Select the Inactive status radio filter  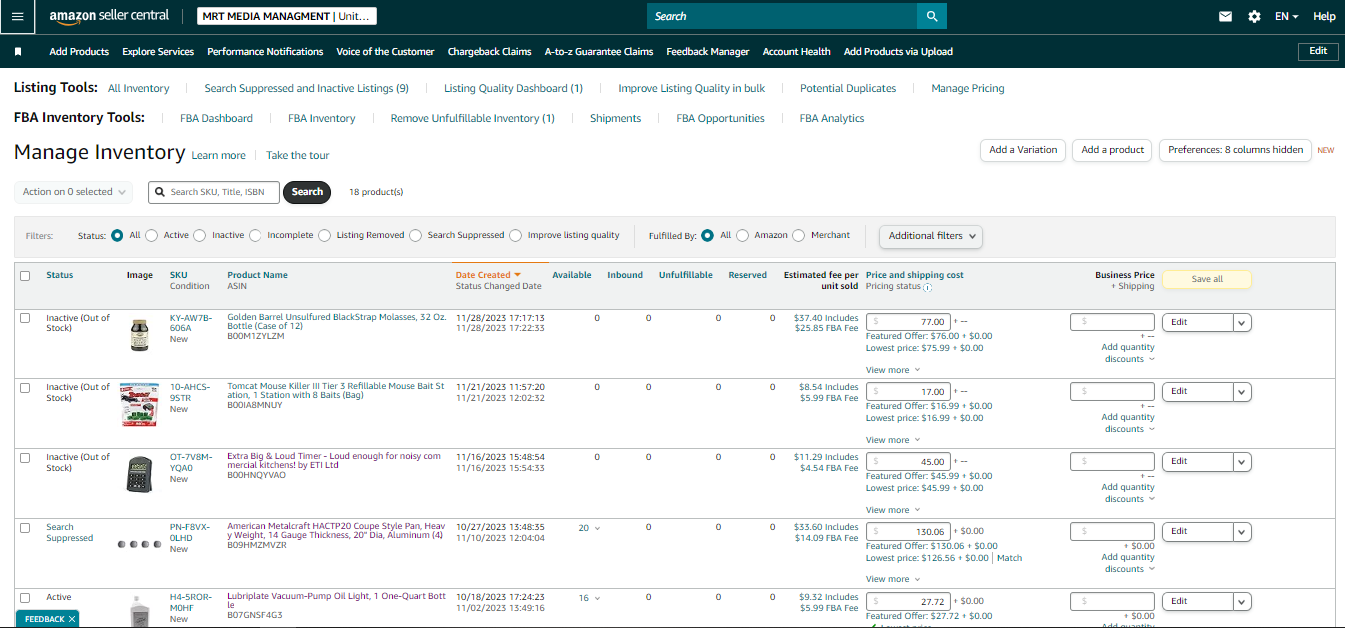coord(199,236)
